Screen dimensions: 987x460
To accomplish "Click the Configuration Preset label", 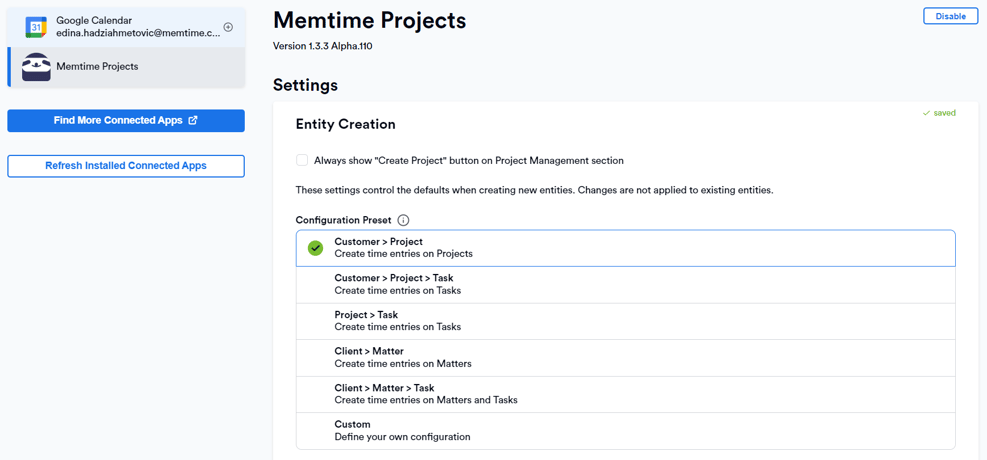I will pyautogui.click(x=344, y=220).
